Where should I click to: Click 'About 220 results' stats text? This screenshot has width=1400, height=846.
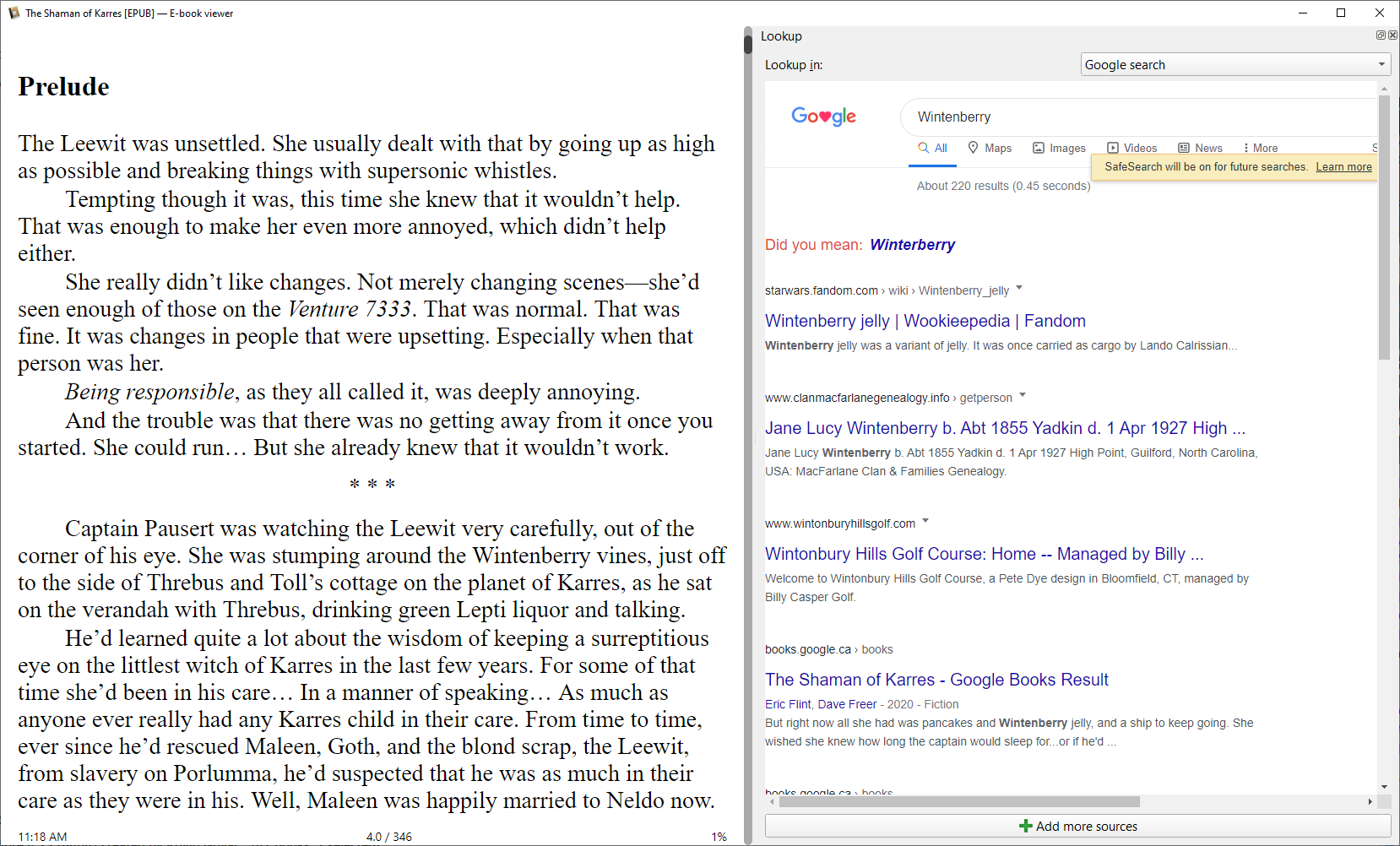[1003, 186]
